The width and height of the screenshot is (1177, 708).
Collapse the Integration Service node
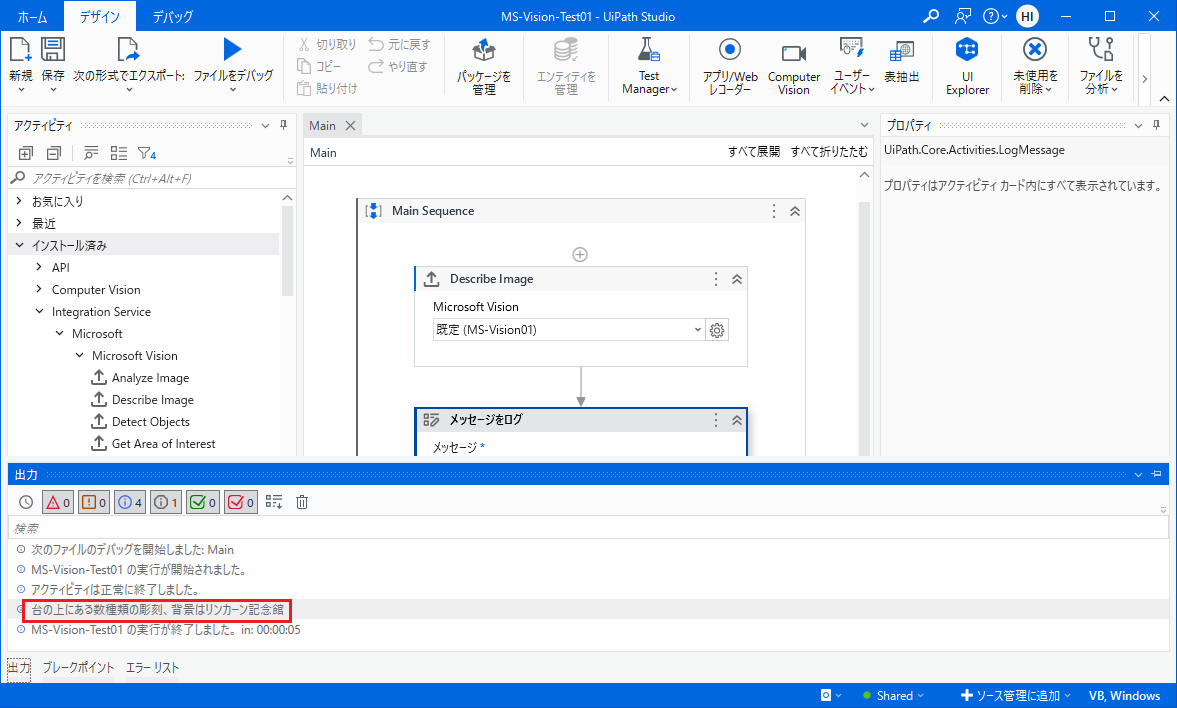[x=39, y=311]
